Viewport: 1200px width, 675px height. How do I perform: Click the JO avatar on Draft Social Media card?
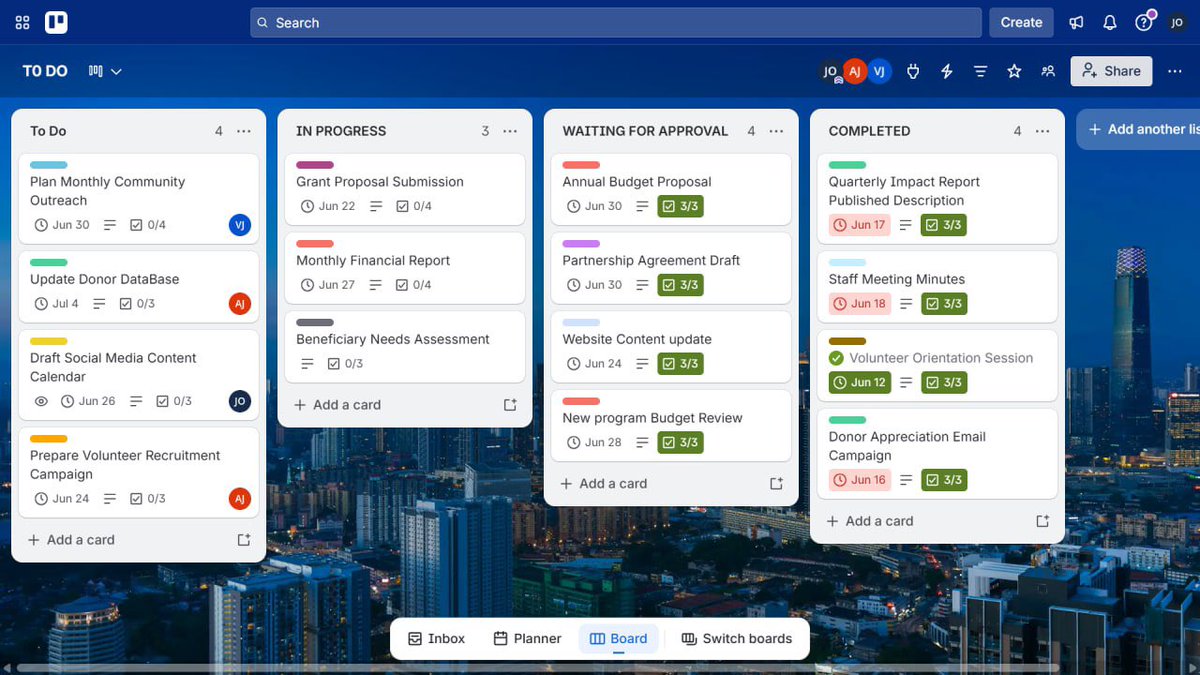[239, 401]
